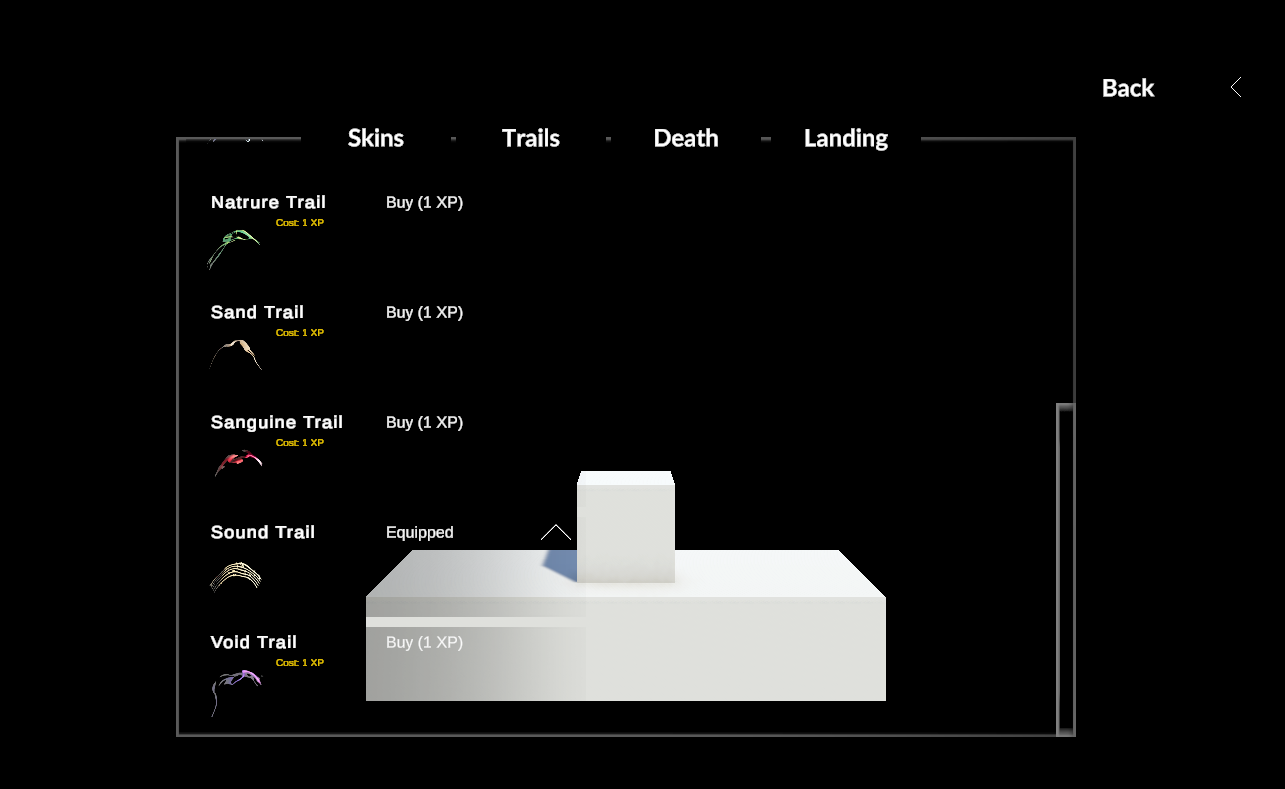Buy the Natrure Trail for 1 XP
Screen dimensions: 1285x789
click(x=424, y=202)
